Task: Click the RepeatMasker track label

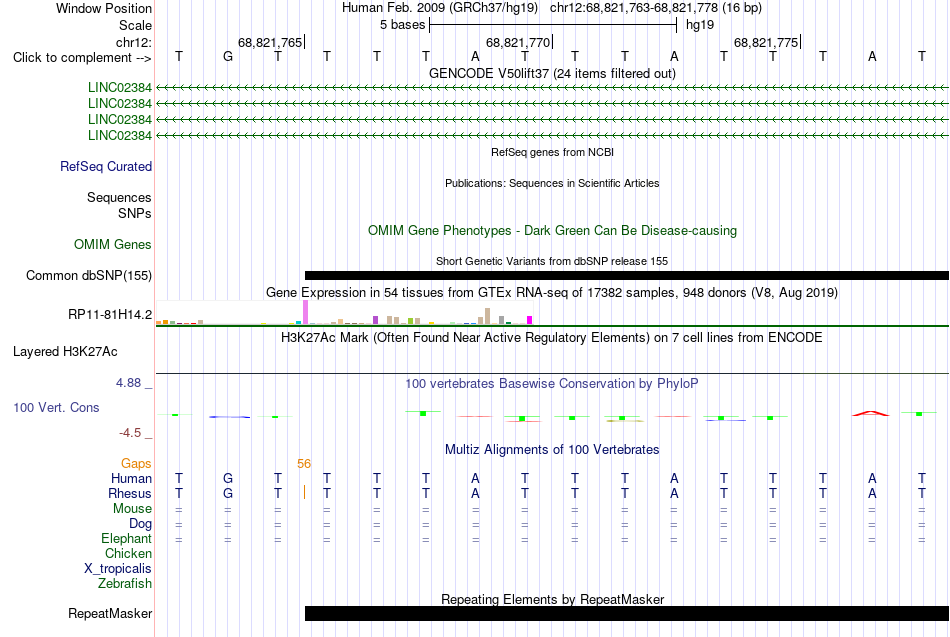Action: pos(110,613)
